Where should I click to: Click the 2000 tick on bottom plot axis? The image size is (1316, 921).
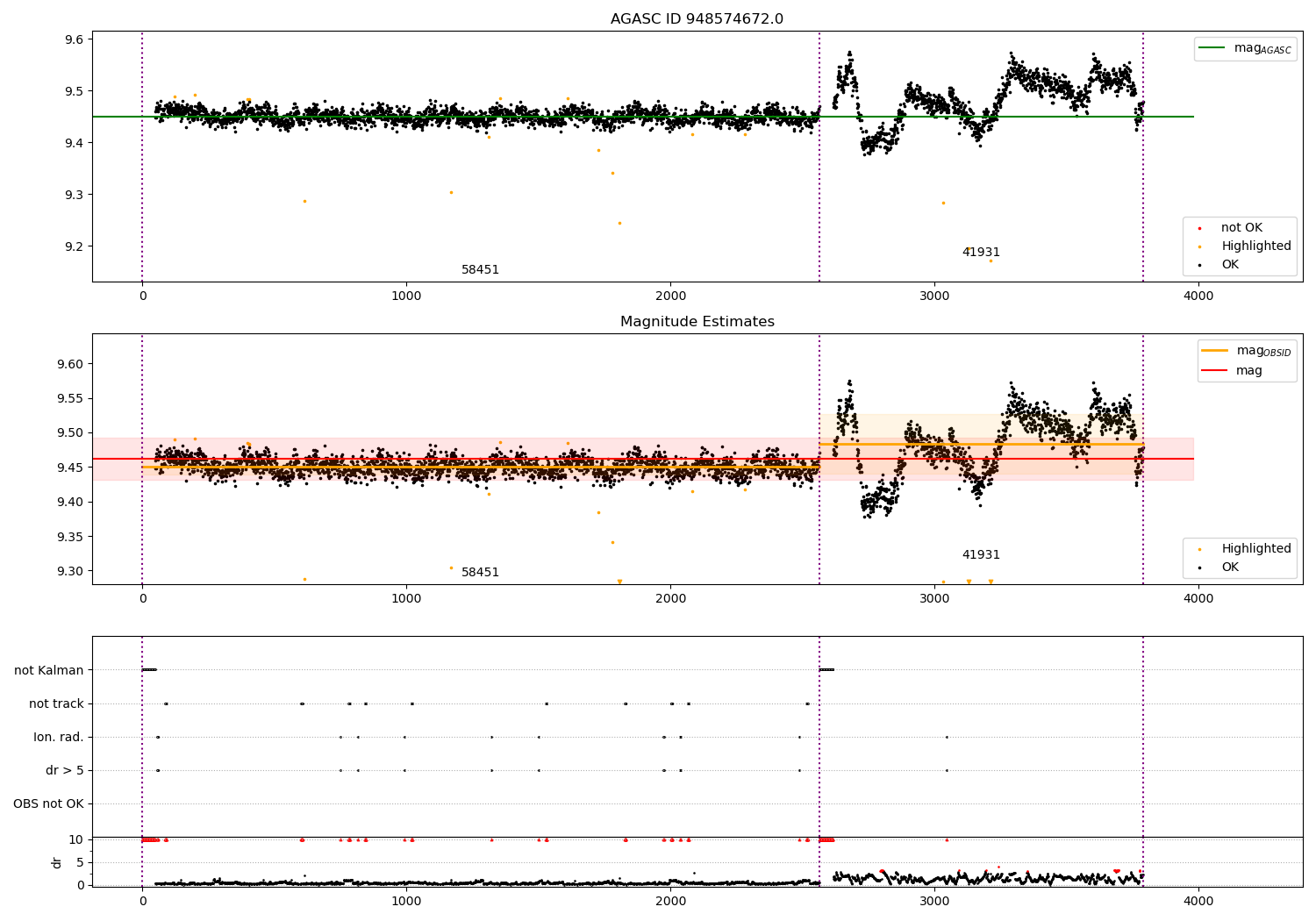coord(670,901)
